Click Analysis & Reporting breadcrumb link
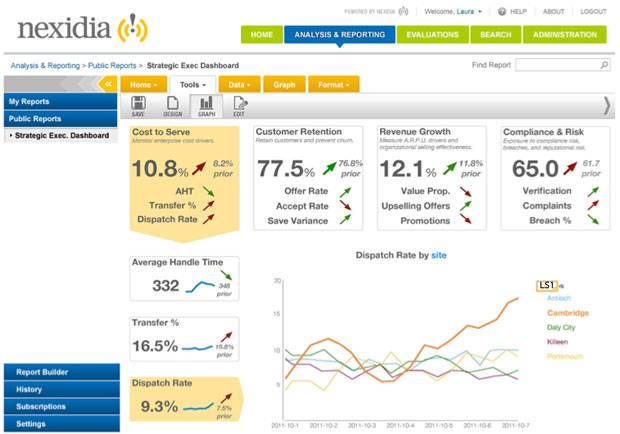 click(45, 66)
